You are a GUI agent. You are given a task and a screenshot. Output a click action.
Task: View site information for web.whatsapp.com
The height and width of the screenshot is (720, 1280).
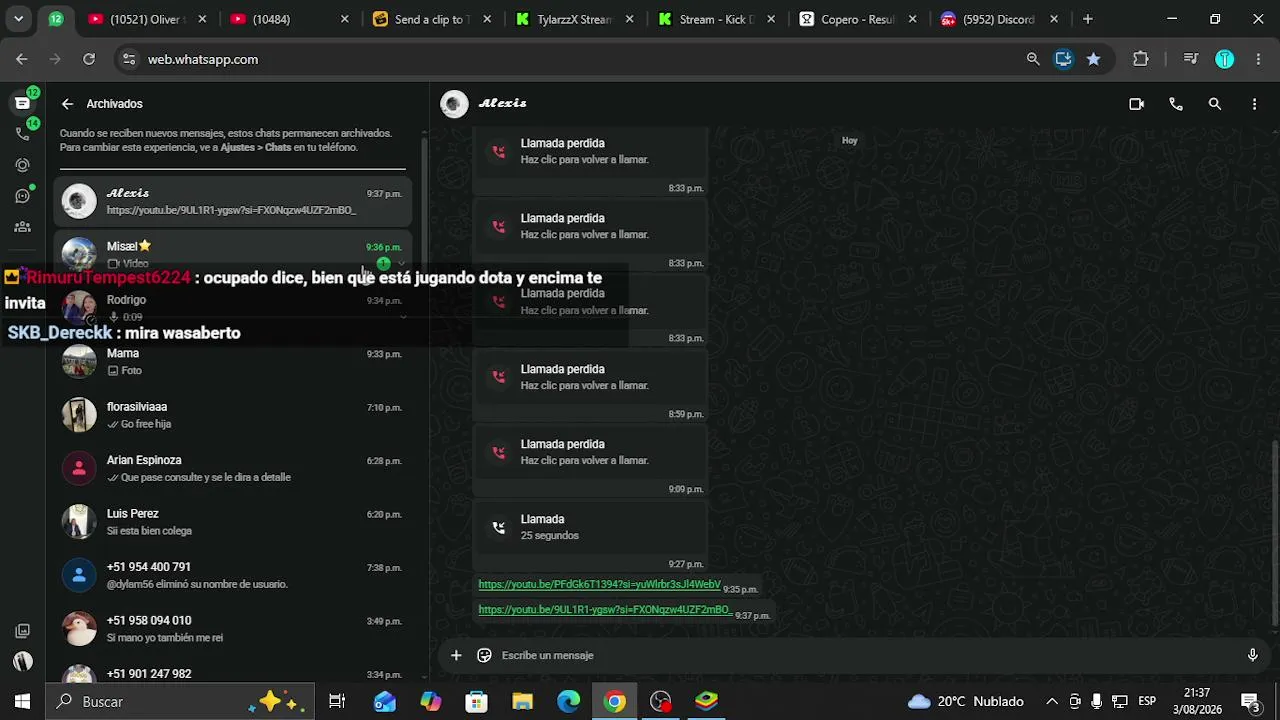(x=128, y=59)
